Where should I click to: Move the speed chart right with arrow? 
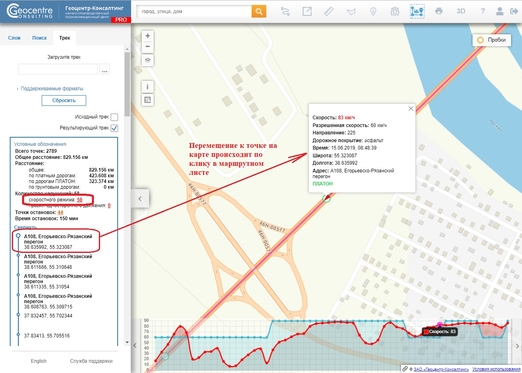point(517,346)
